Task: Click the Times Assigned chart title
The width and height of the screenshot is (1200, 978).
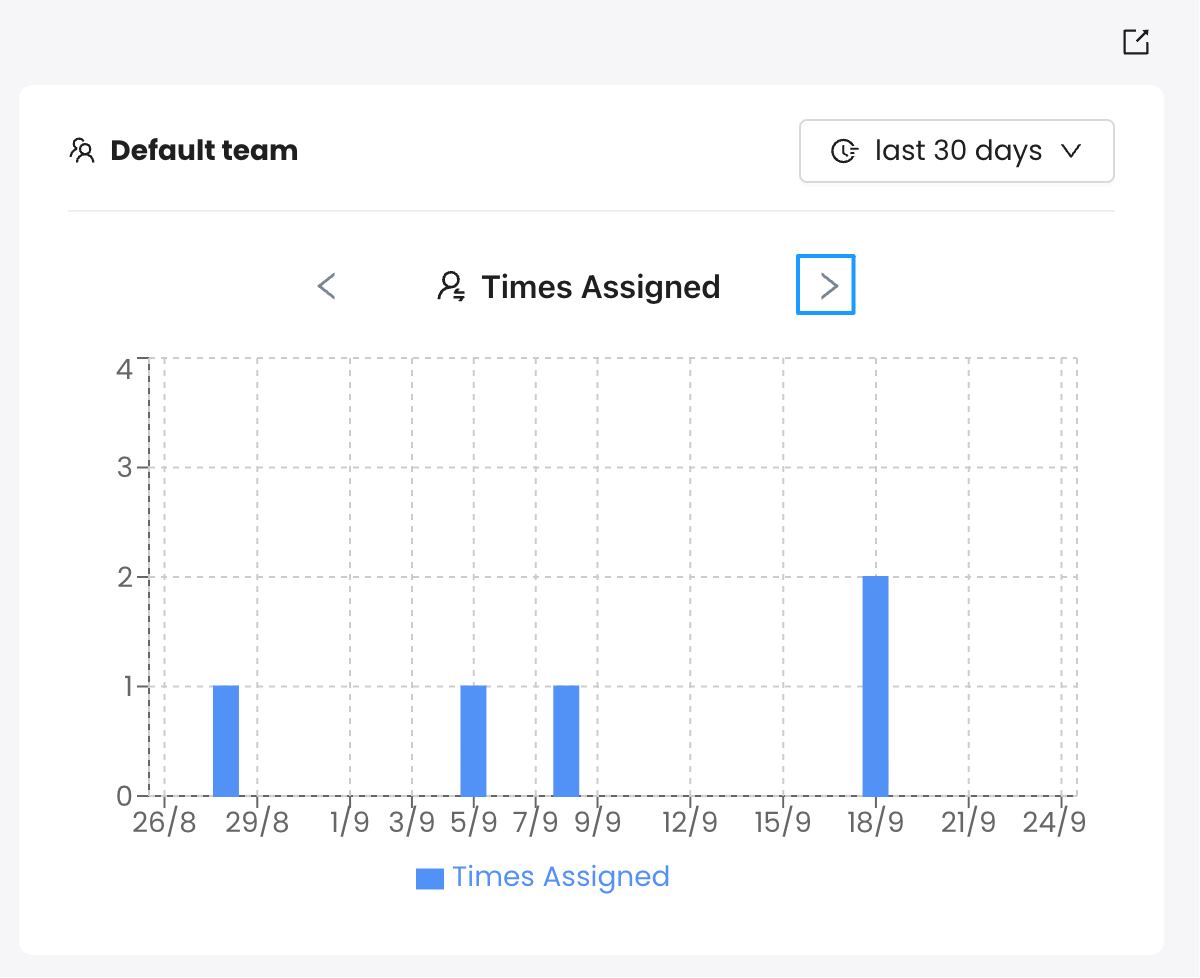Action: click(x=600, y=287)
